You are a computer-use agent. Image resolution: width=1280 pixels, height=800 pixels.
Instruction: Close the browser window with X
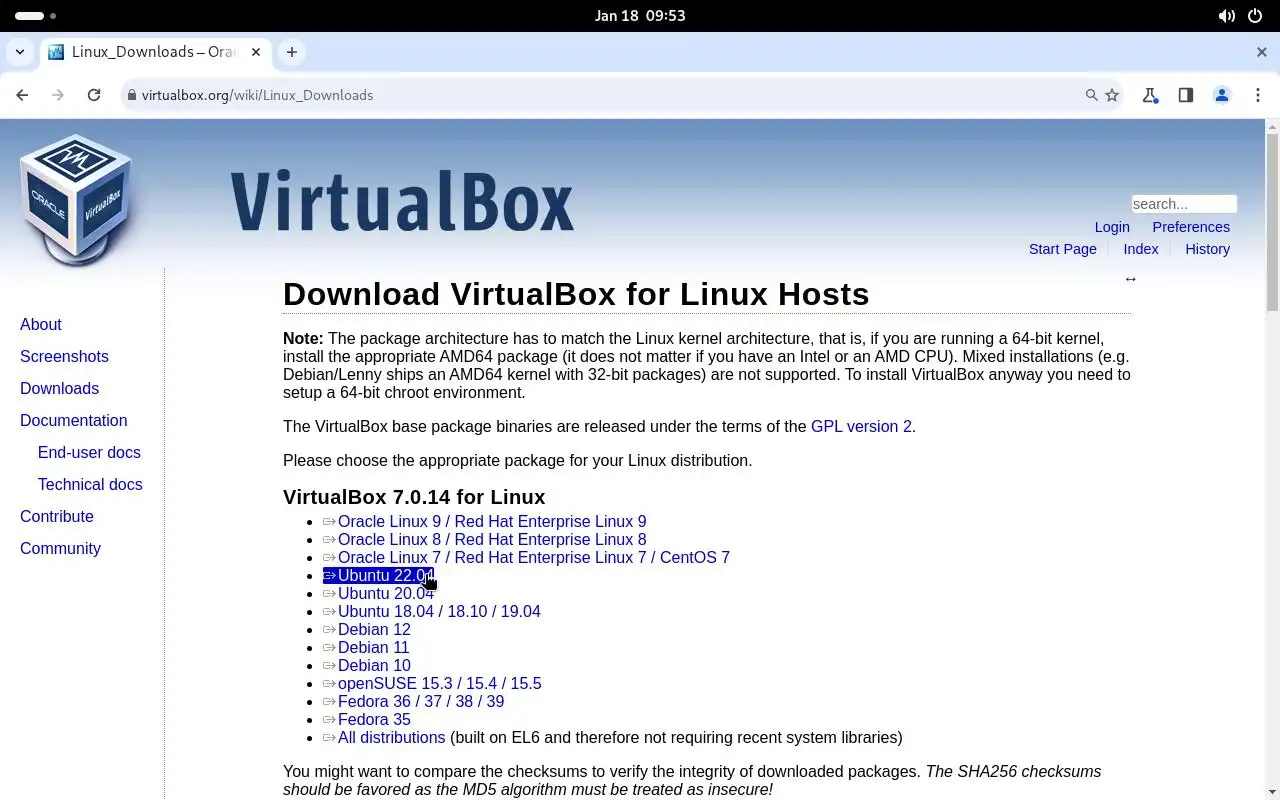[1261, 52]
